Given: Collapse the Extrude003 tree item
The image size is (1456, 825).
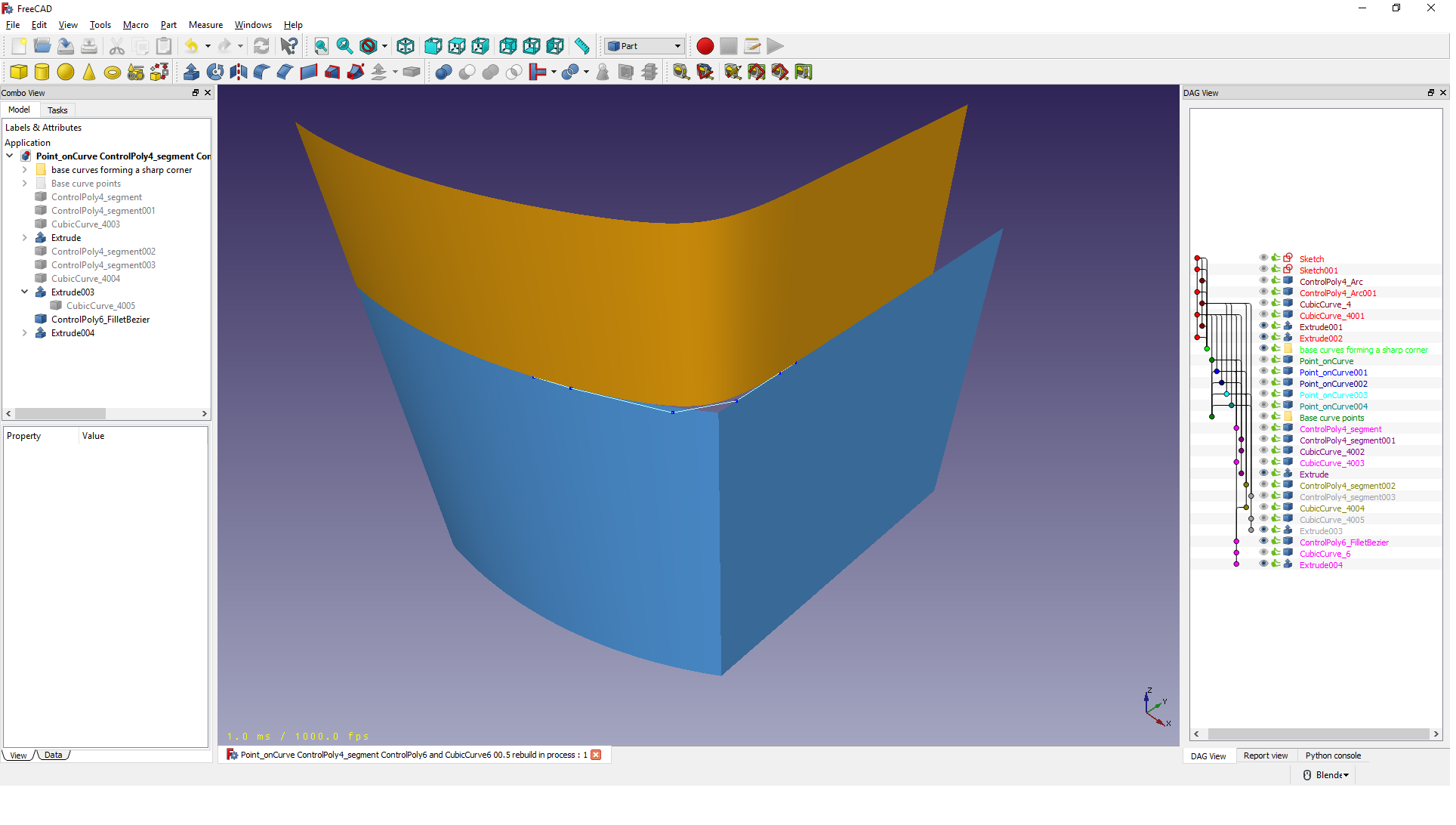Looking at the screenshot, I should pyautogui.click(x=24, y=292).
